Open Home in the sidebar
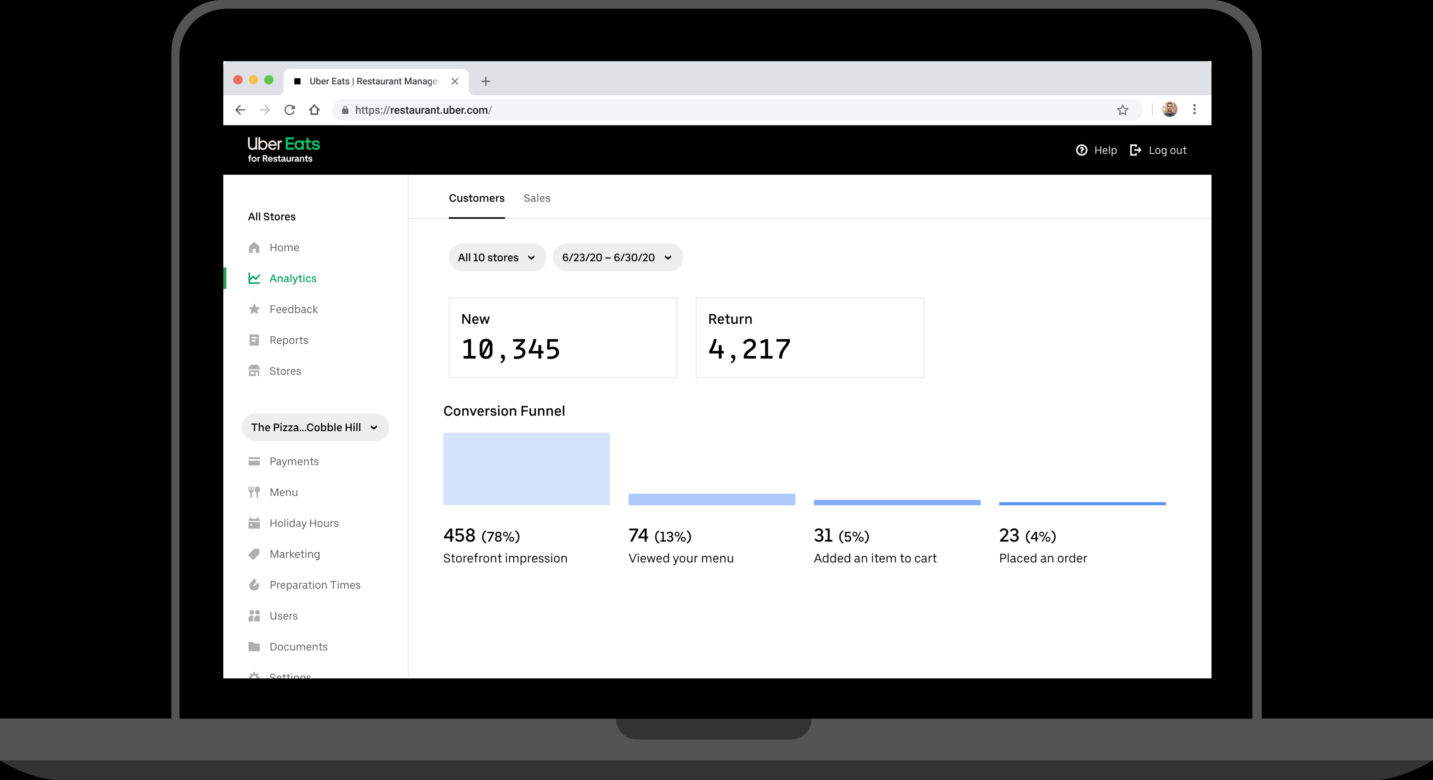 click(x=284, y=247)
